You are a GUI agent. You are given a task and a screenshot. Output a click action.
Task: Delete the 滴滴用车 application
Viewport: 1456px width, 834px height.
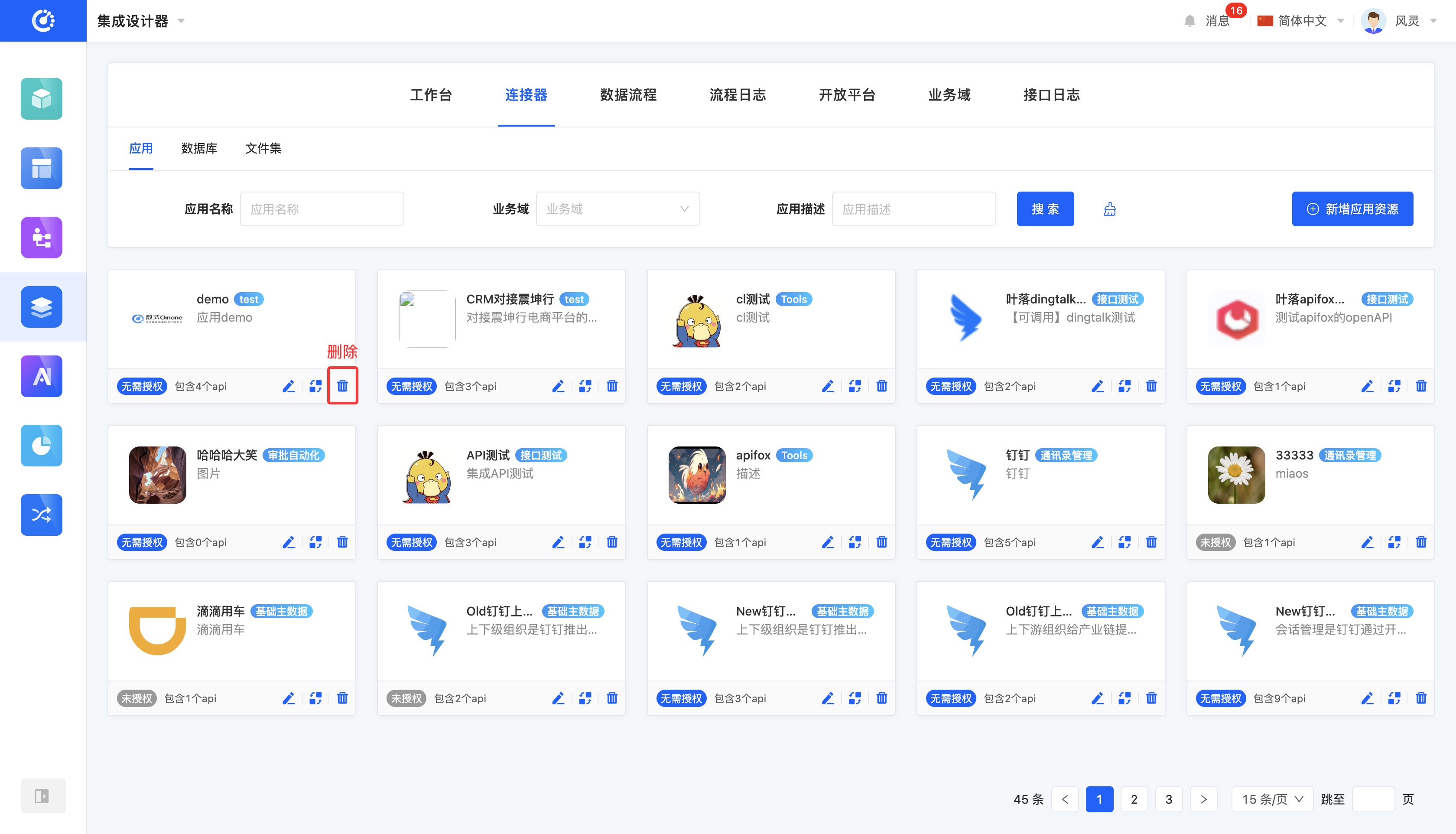(342, 698)
